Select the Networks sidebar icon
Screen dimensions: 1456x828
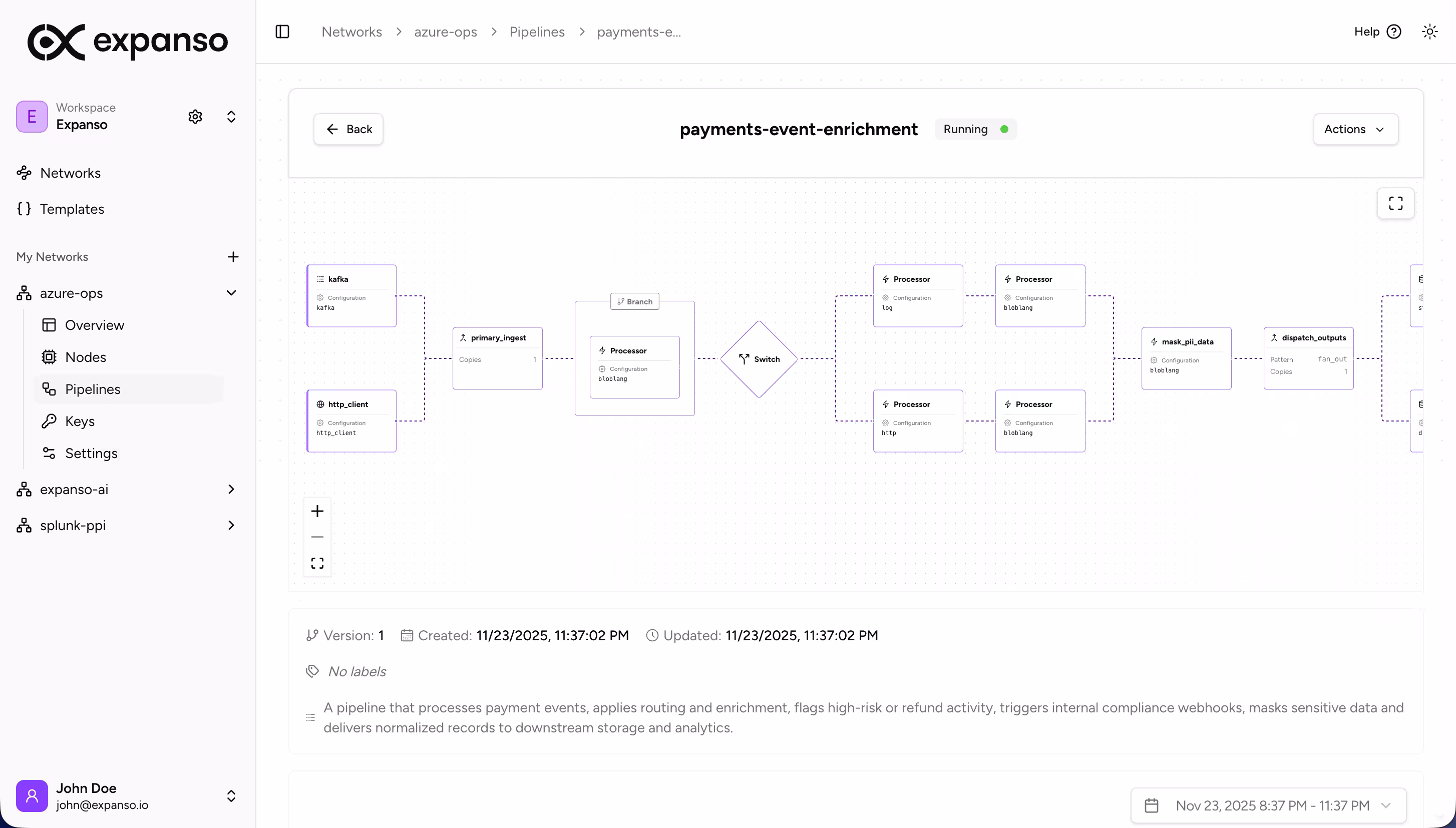[24, 173]
